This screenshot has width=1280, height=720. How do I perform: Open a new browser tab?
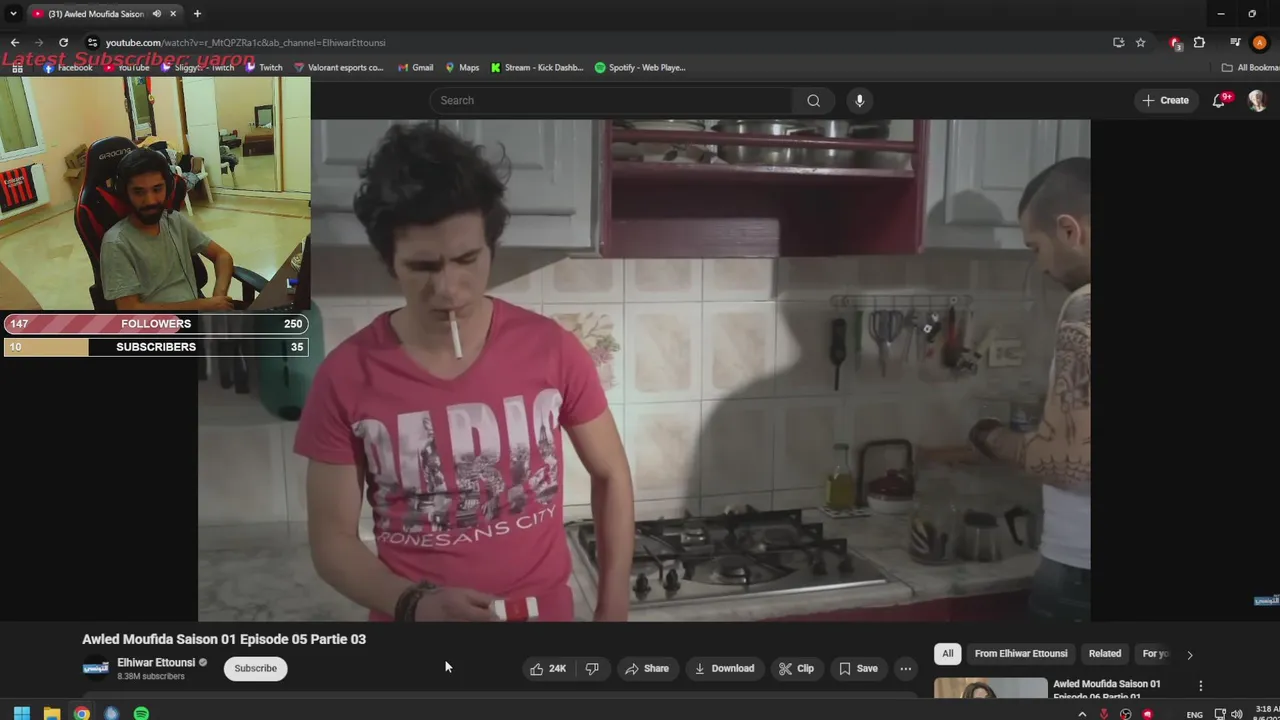(x=197, y=14)
